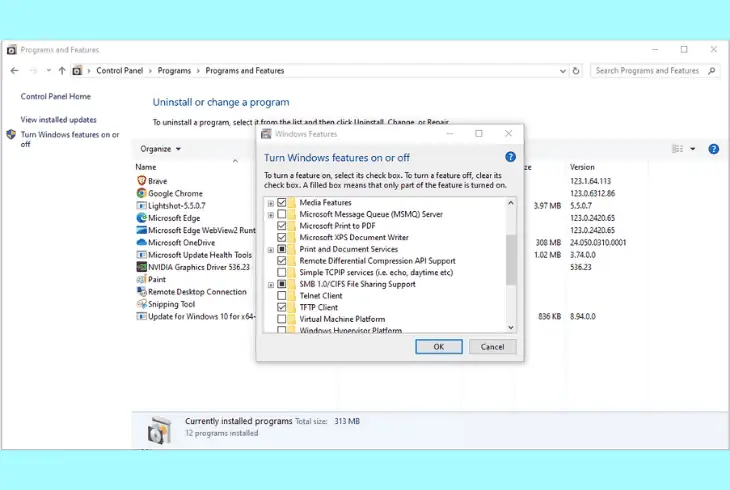Uncheck Remote Differential Compression API Support
Screen dimensions: 730x490
pyautogui.click(x=282, y=261)
